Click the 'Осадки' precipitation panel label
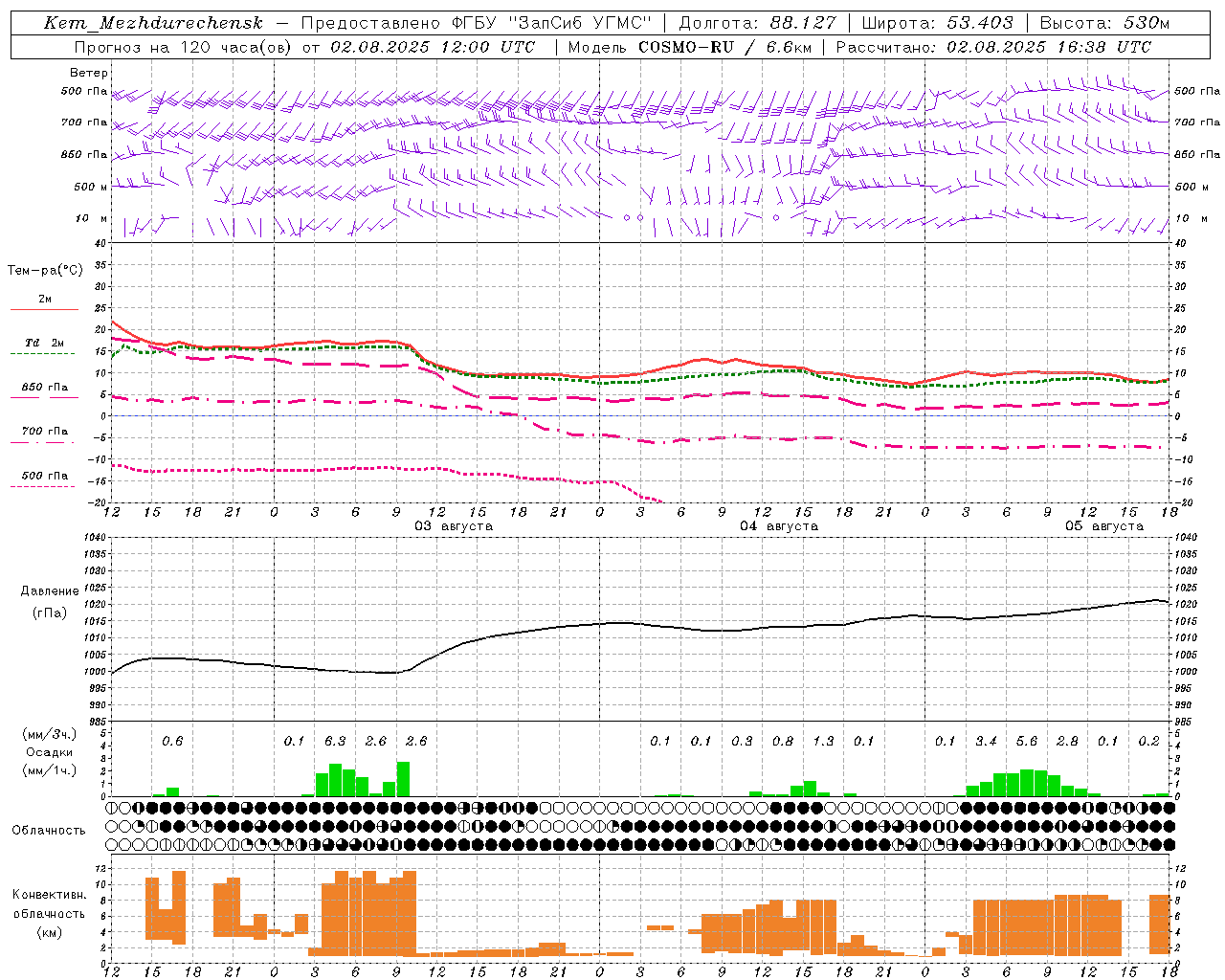The height and width of the screenshot is (980, 1225). tap(49, 752)
